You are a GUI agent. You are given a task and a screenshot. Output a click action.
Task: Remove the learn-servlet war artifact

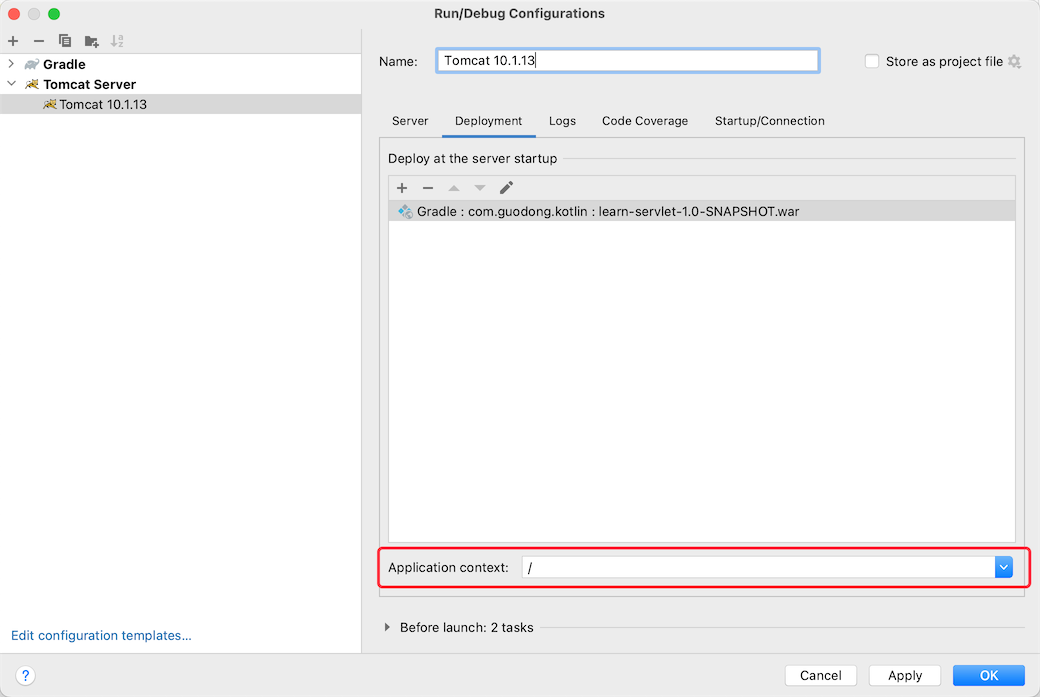point(428,187)
